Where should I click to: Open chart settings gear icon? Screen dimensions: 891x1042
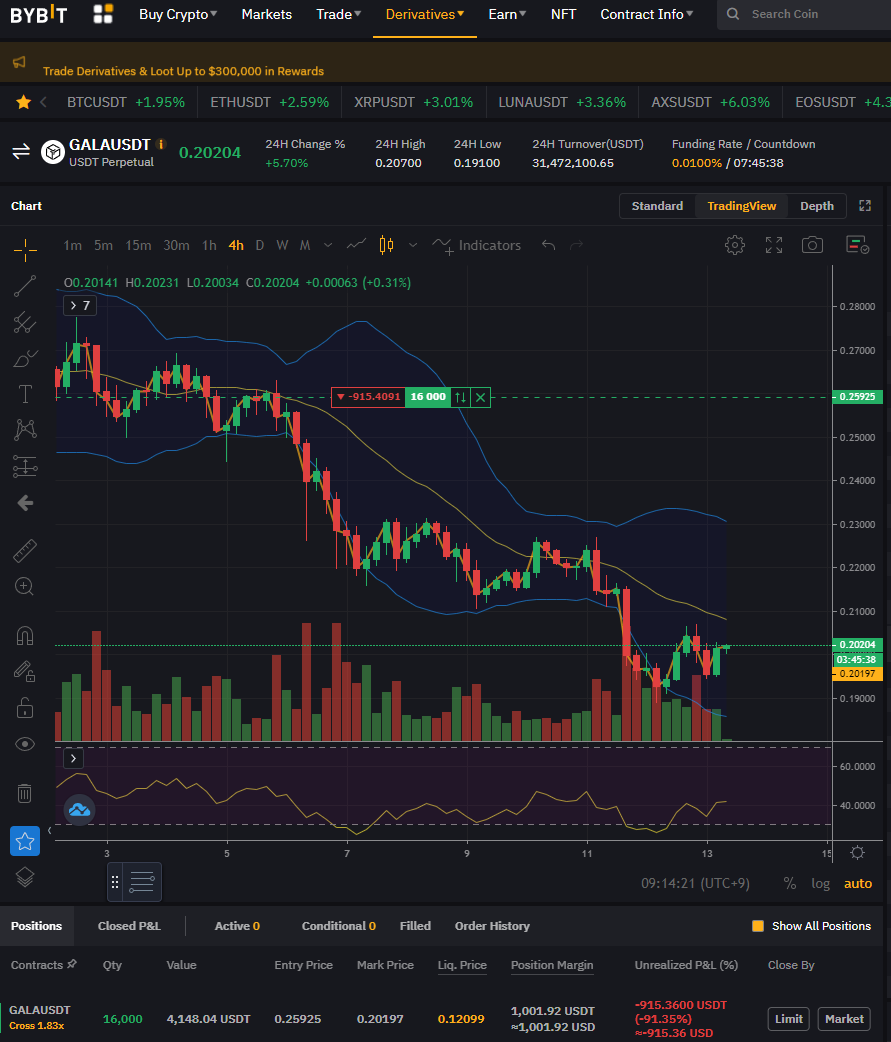click(735, 245)
